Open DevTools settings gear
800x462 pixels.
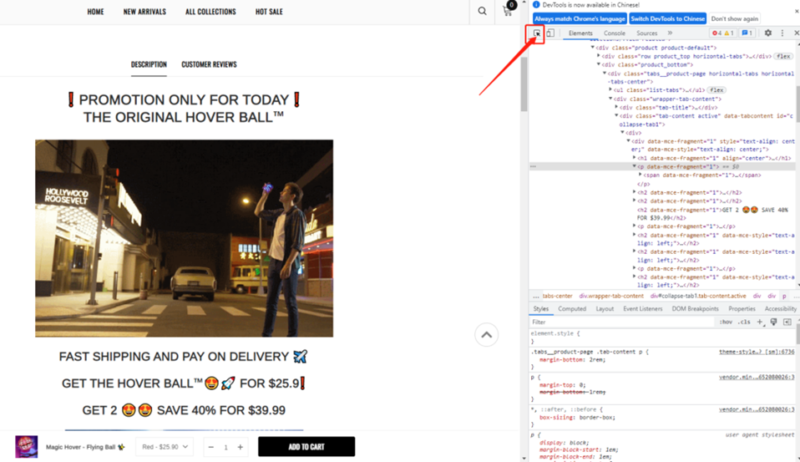tap(767, 33)
